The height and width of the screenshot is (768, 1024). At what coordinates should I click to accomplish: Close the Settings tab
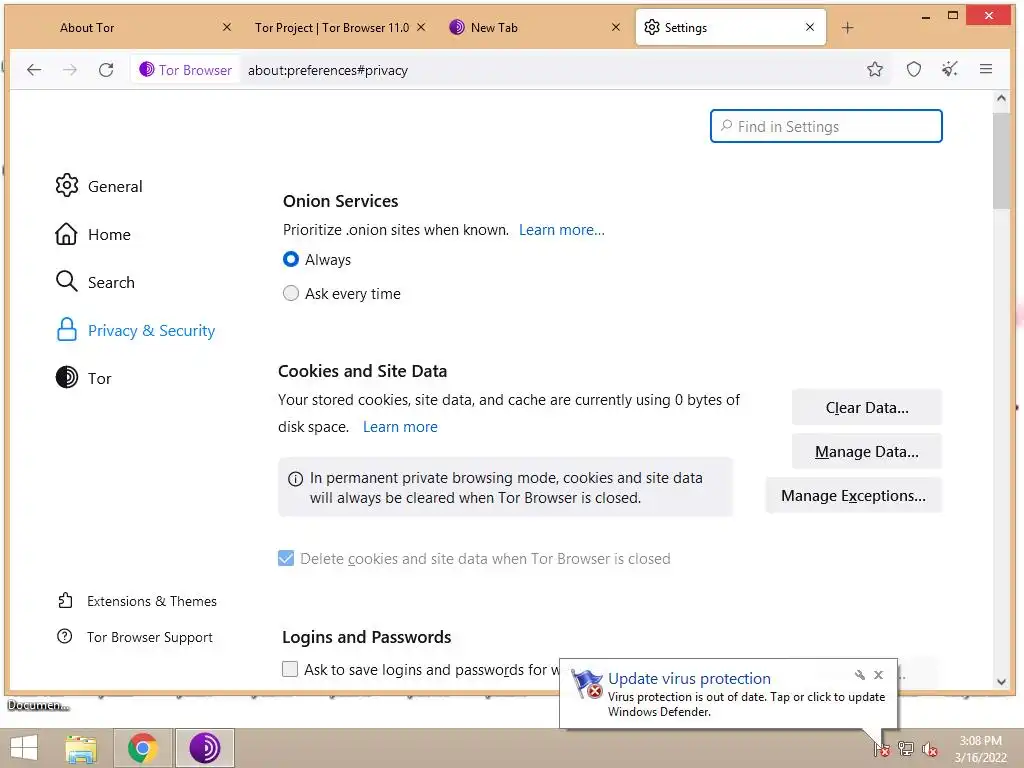click(810, 27)
